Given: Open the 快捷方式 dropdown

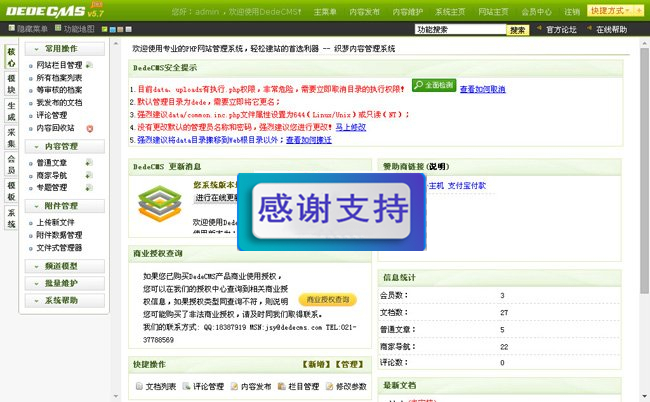Looking at the screenshot, I should click(x=611, y=10).
